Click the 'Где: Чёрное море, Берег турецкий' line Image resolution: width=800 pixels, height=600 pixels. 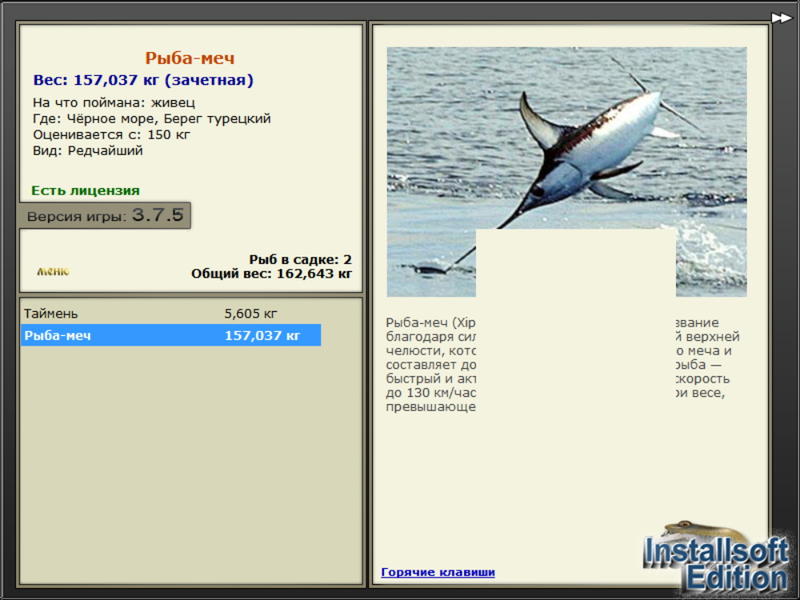coord(152,118)
